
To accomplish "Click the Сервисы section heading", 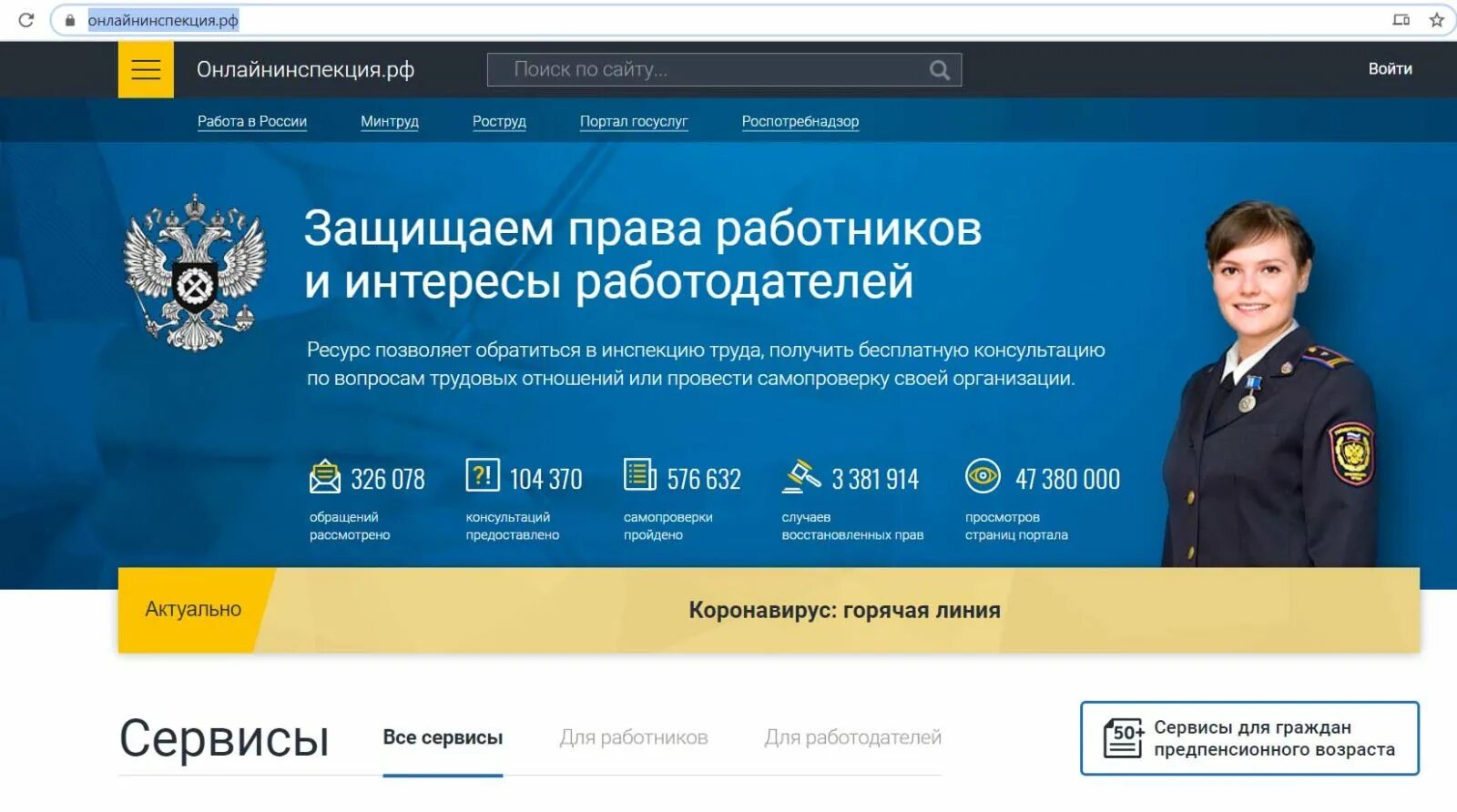I will pos(224,738).
